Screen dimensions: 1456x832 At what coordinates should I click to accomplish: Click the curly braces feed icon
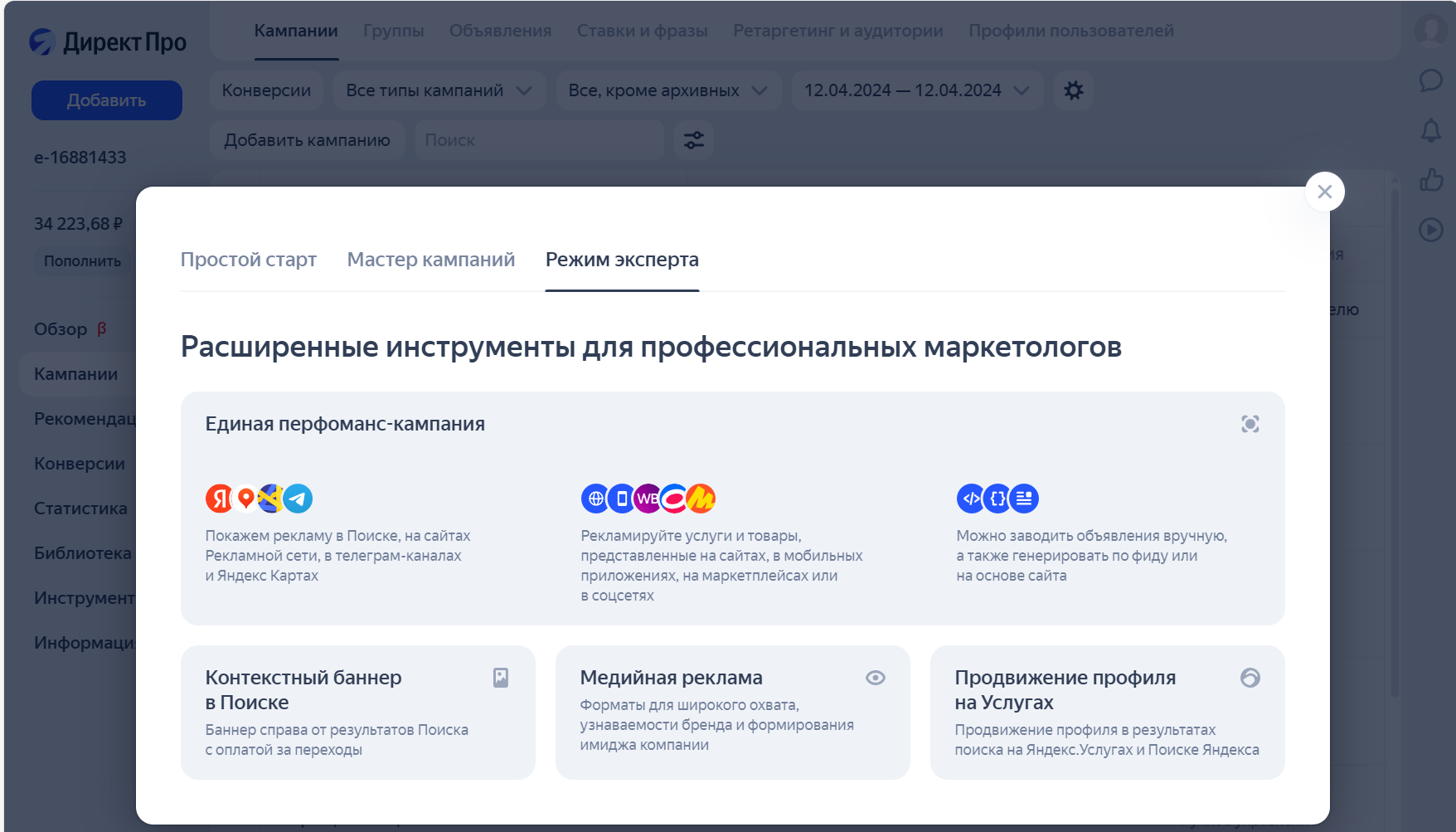point(997,499)
